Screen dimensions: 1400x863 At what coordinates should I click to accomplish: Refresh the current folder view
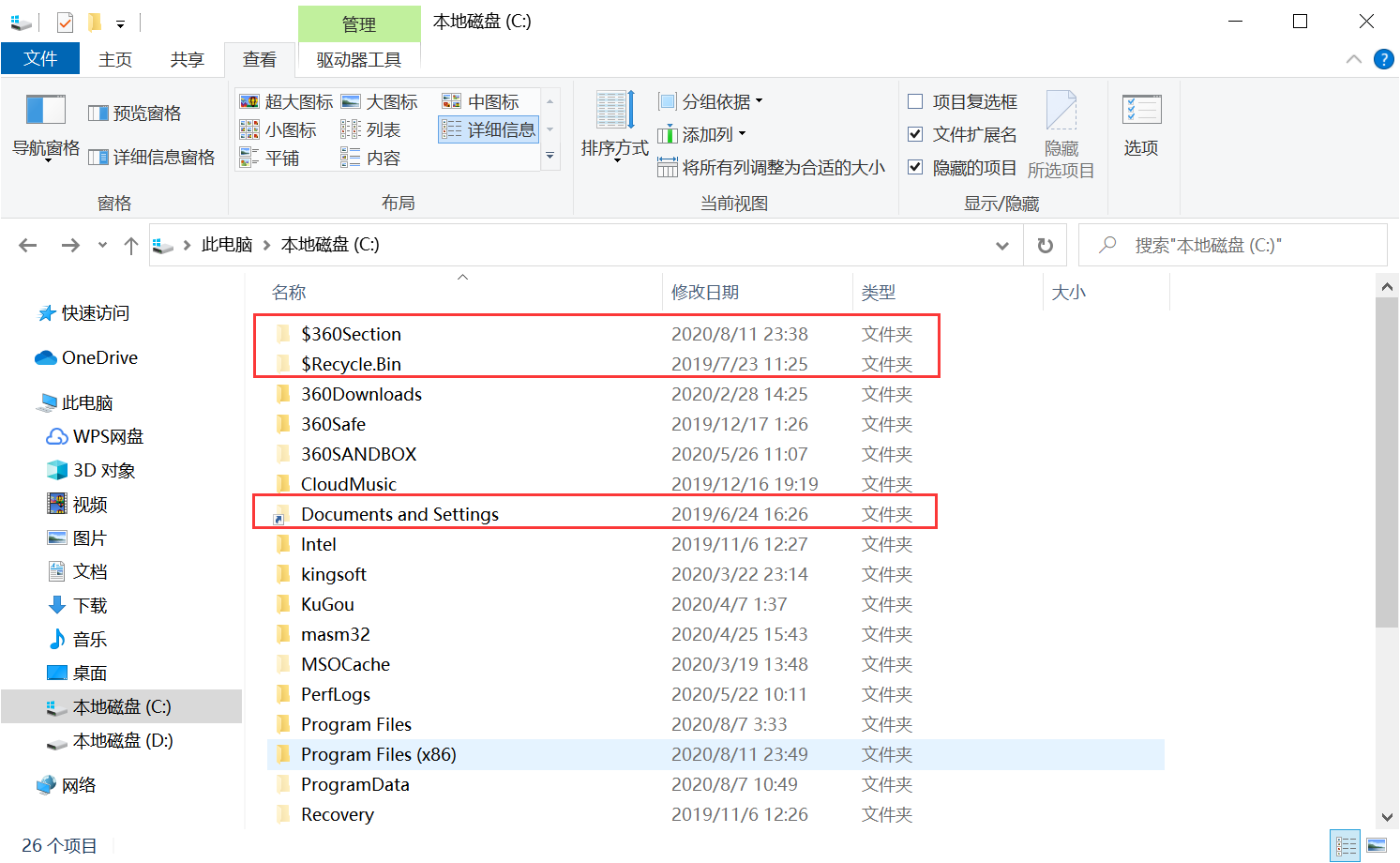pos(1045,246)
